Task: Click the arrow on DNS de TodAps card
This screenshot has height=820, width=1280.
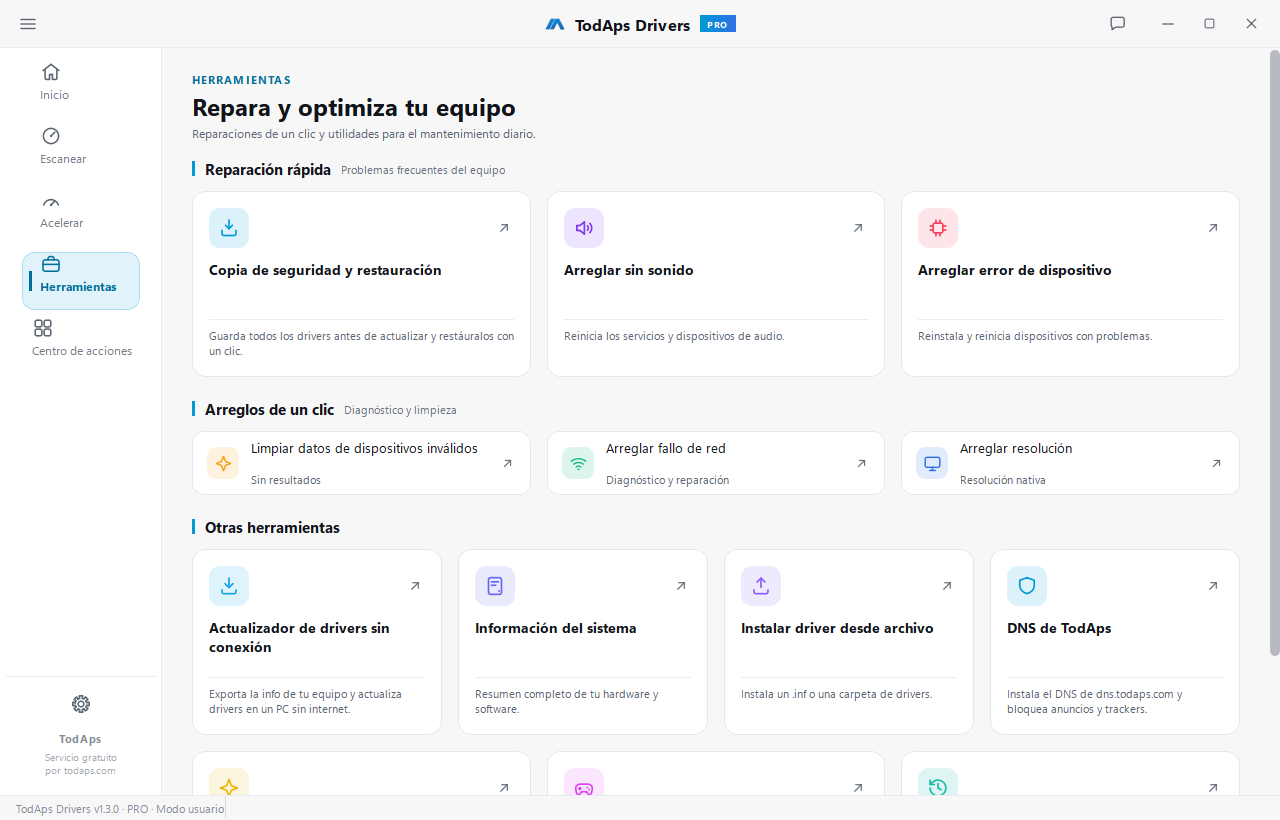Action: pyautogui.click(x=1213, y=586)
